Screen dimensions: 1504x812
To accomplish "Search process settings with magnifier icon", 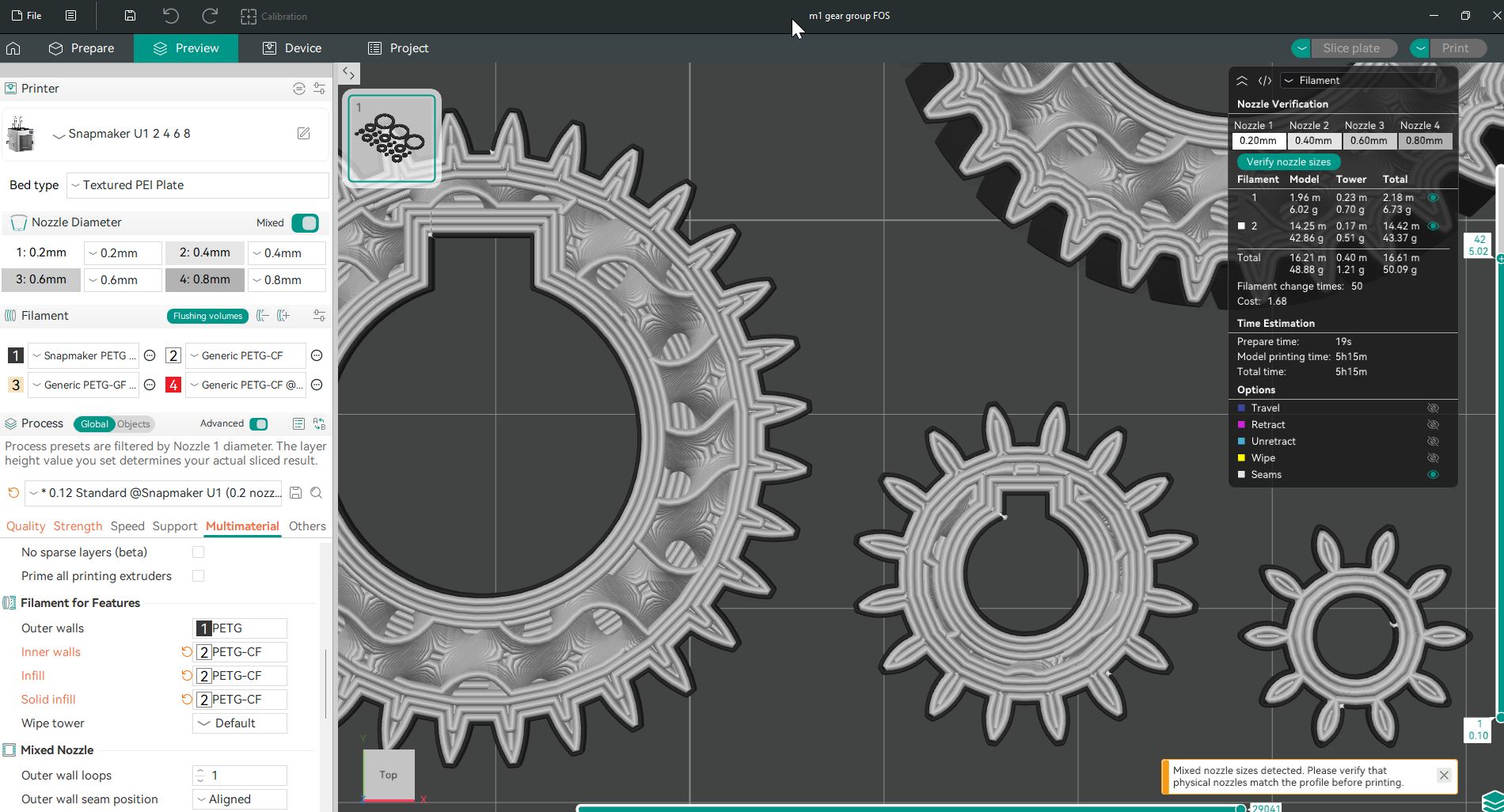I will (316, 493).
